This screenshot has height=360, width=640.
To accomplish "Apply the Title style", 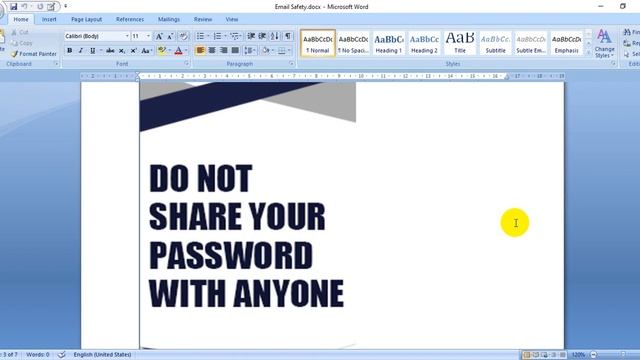I will coord(460,43).
